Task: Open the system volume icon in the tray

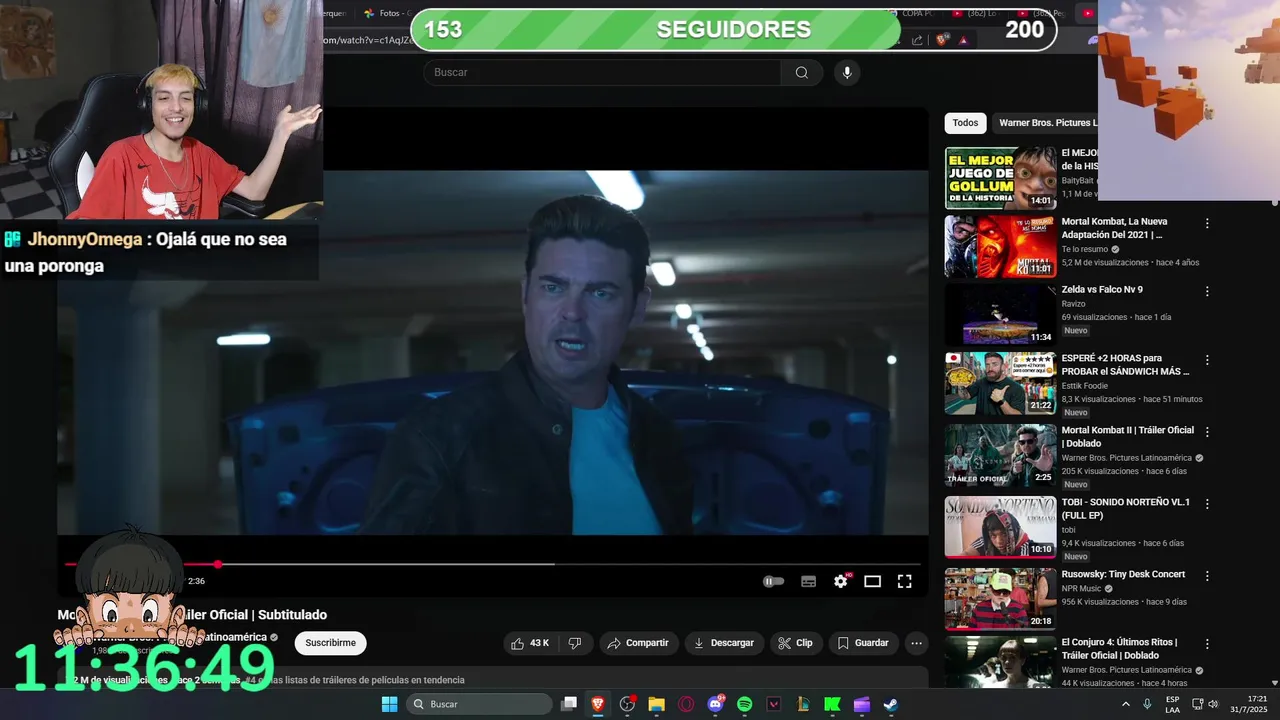Action: click(1214, 704)
